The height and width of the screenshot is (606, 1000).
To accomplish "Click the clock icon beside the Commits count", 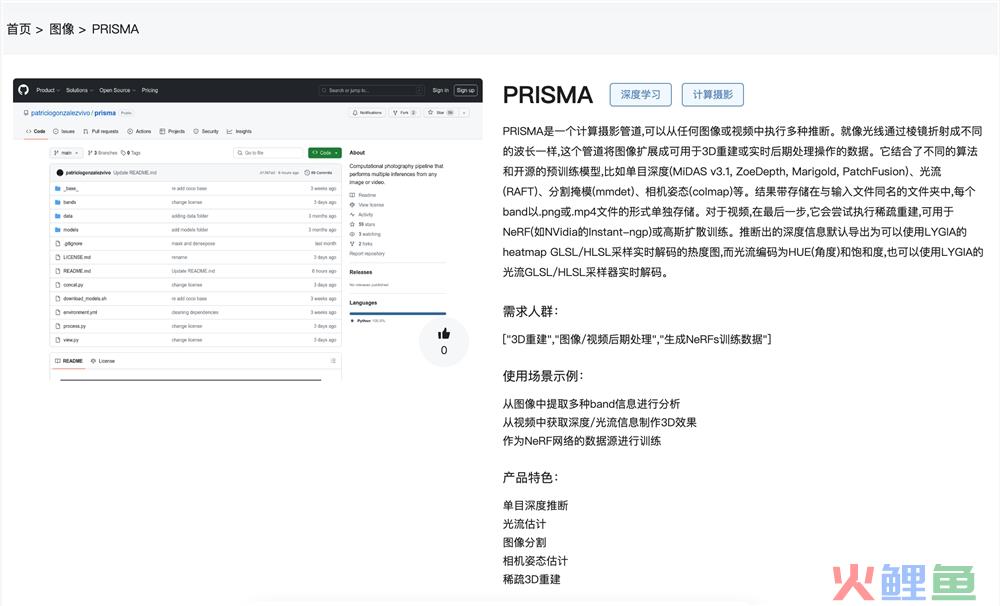I will pyautogui.click(x=307, y=173).
